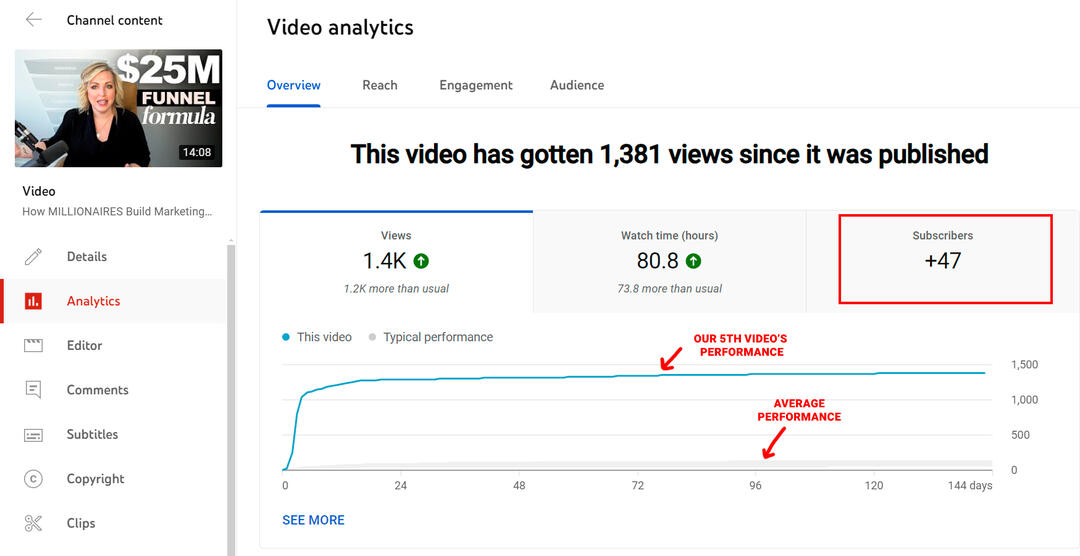Click green up arrow beside Watch time
The image size is (1080, 556).
(693, 261)
